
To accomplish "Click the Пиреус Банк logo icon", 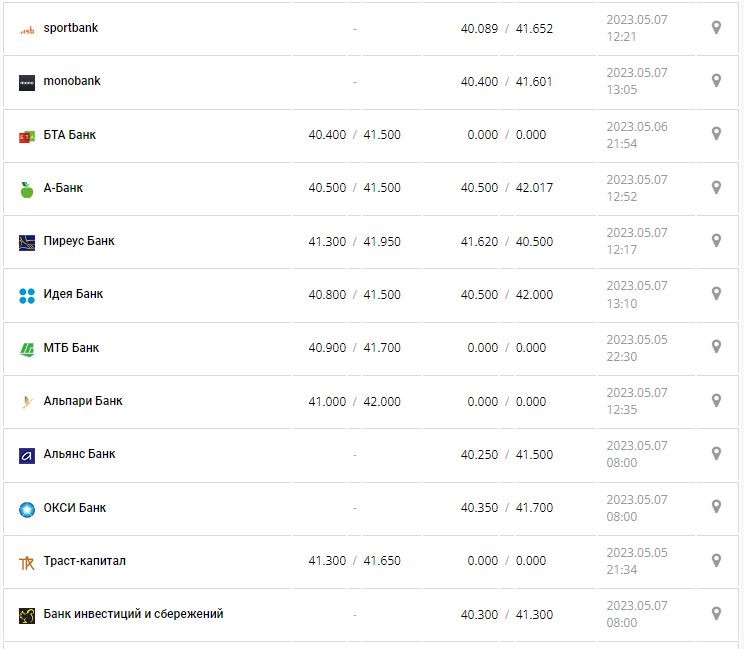I will coord(27,242).
